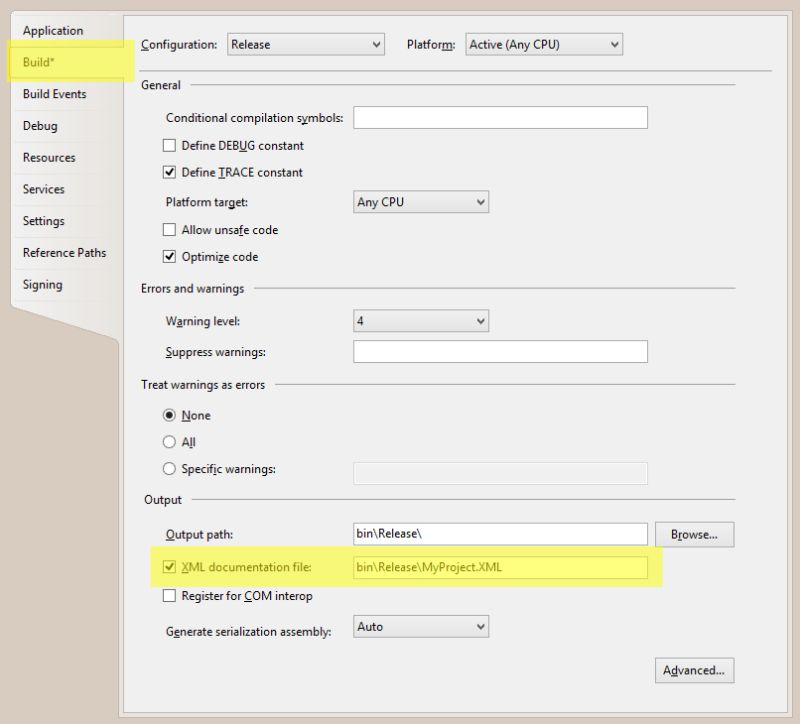
Task: Click the Suppress warnings input field
Action: 500,351
